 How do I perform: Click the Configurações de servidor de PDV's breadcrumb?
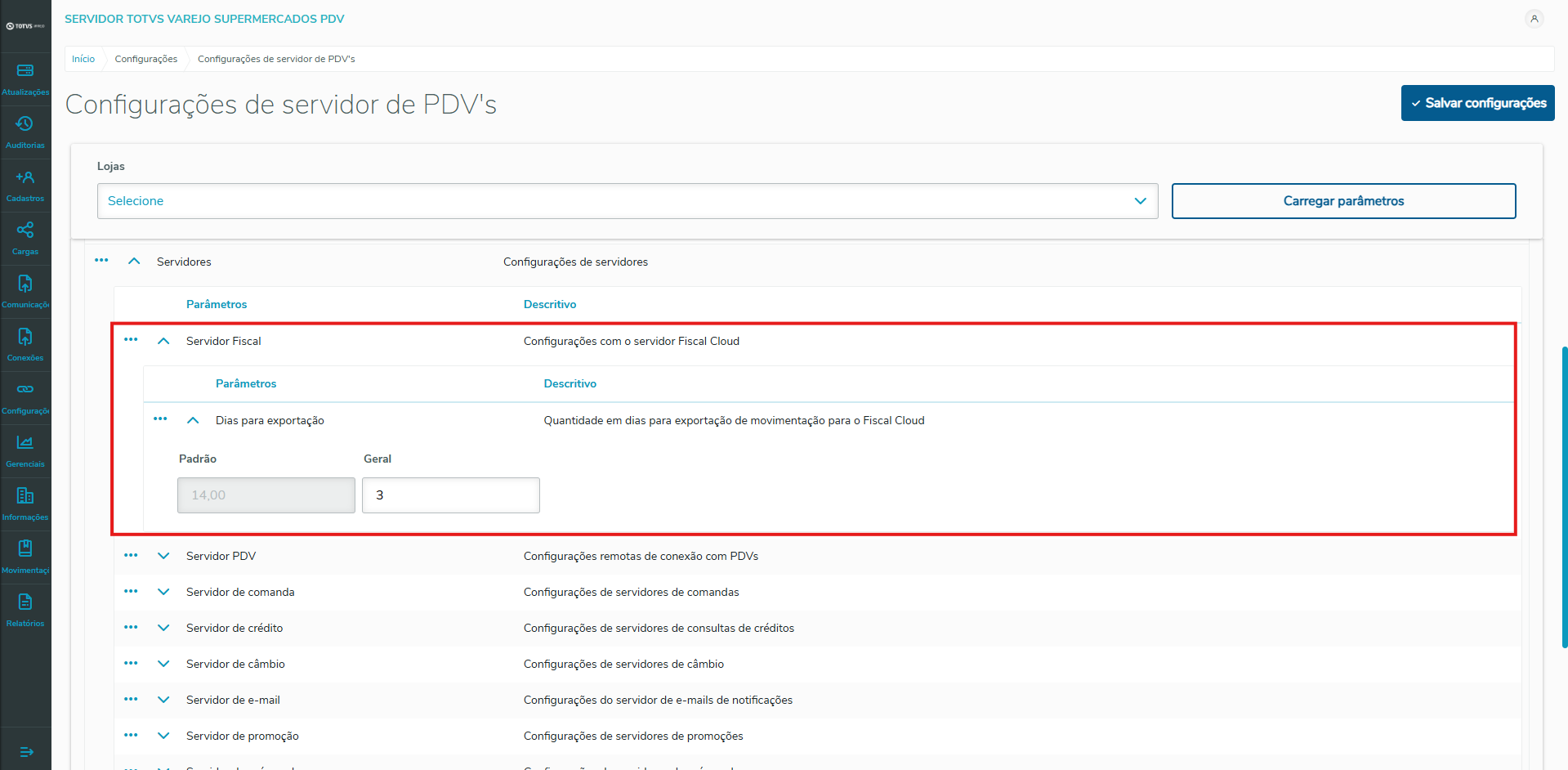pyautogui.click(x=276, y=59)
